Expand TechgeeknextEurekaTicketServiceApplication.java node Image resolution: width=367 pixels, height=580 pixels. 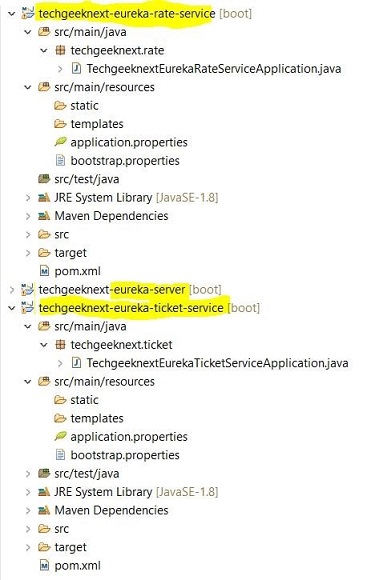tap(60, 363)
